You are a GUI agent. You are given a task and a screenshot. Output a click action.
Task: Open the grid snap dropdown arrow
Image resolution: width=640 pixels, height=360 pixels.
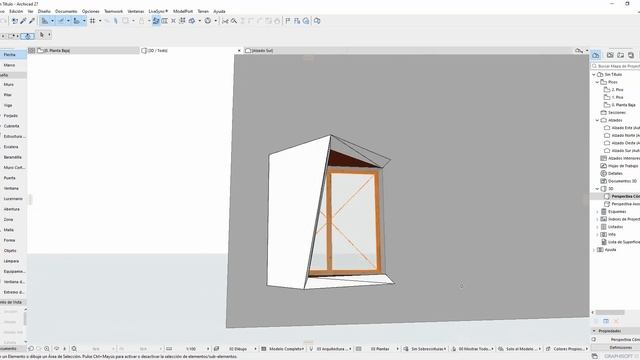click(x=100, y=21)
